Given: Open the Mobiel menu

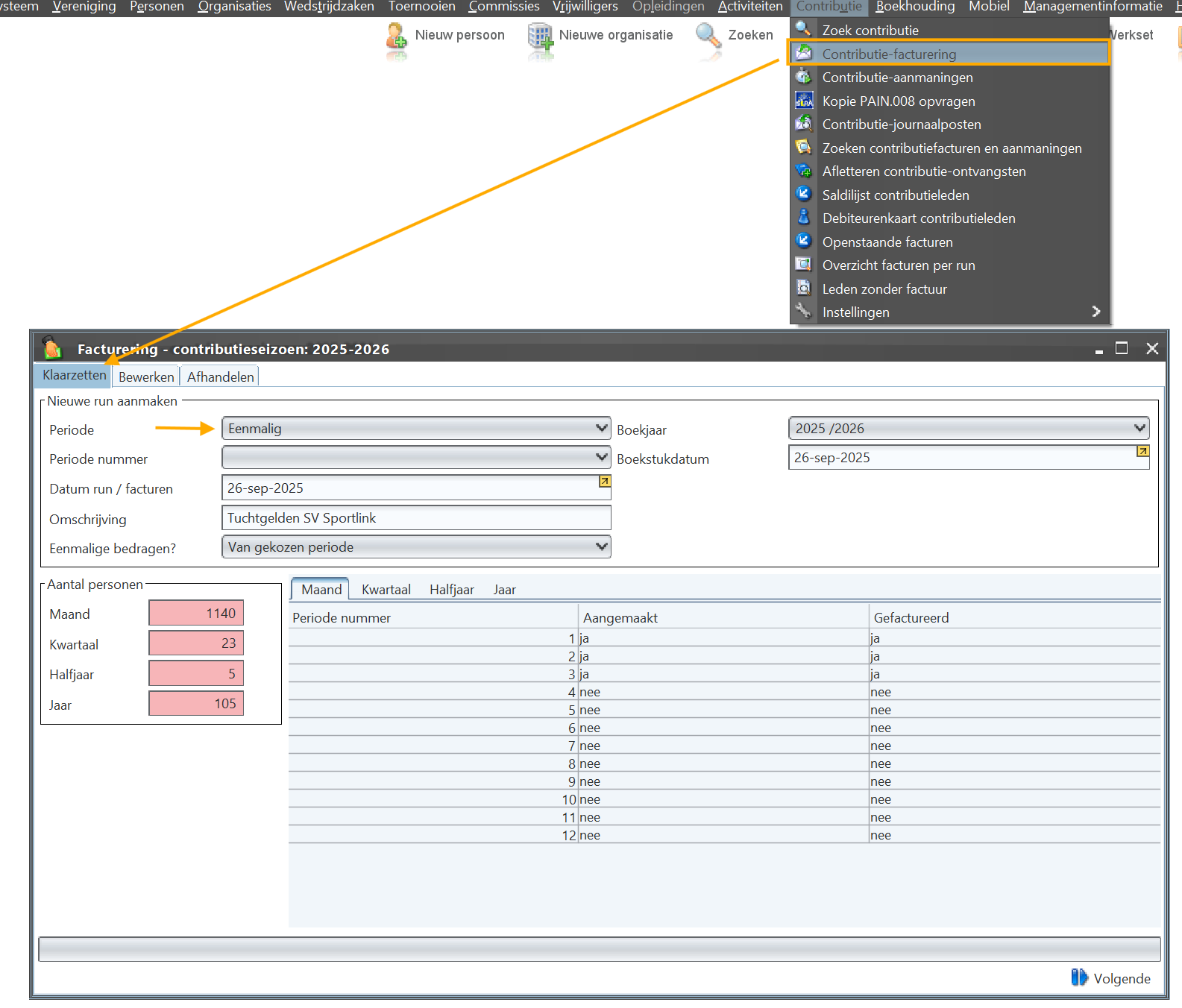Looking at the screenshot, I should point(989,7).
